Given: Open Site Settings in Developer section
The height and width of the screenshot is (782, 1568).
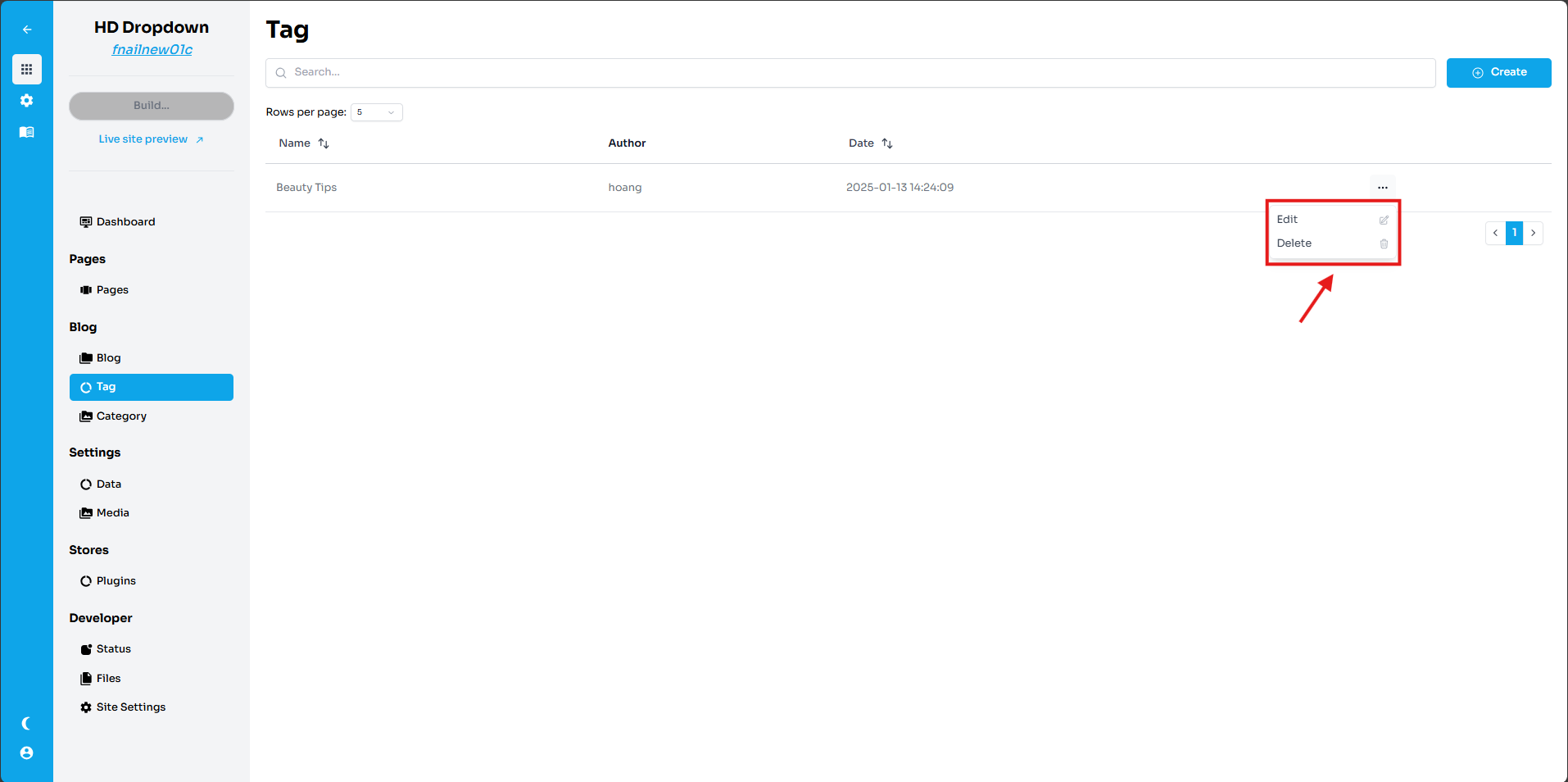Looking at the screenshot, I should tap(130, 707).
